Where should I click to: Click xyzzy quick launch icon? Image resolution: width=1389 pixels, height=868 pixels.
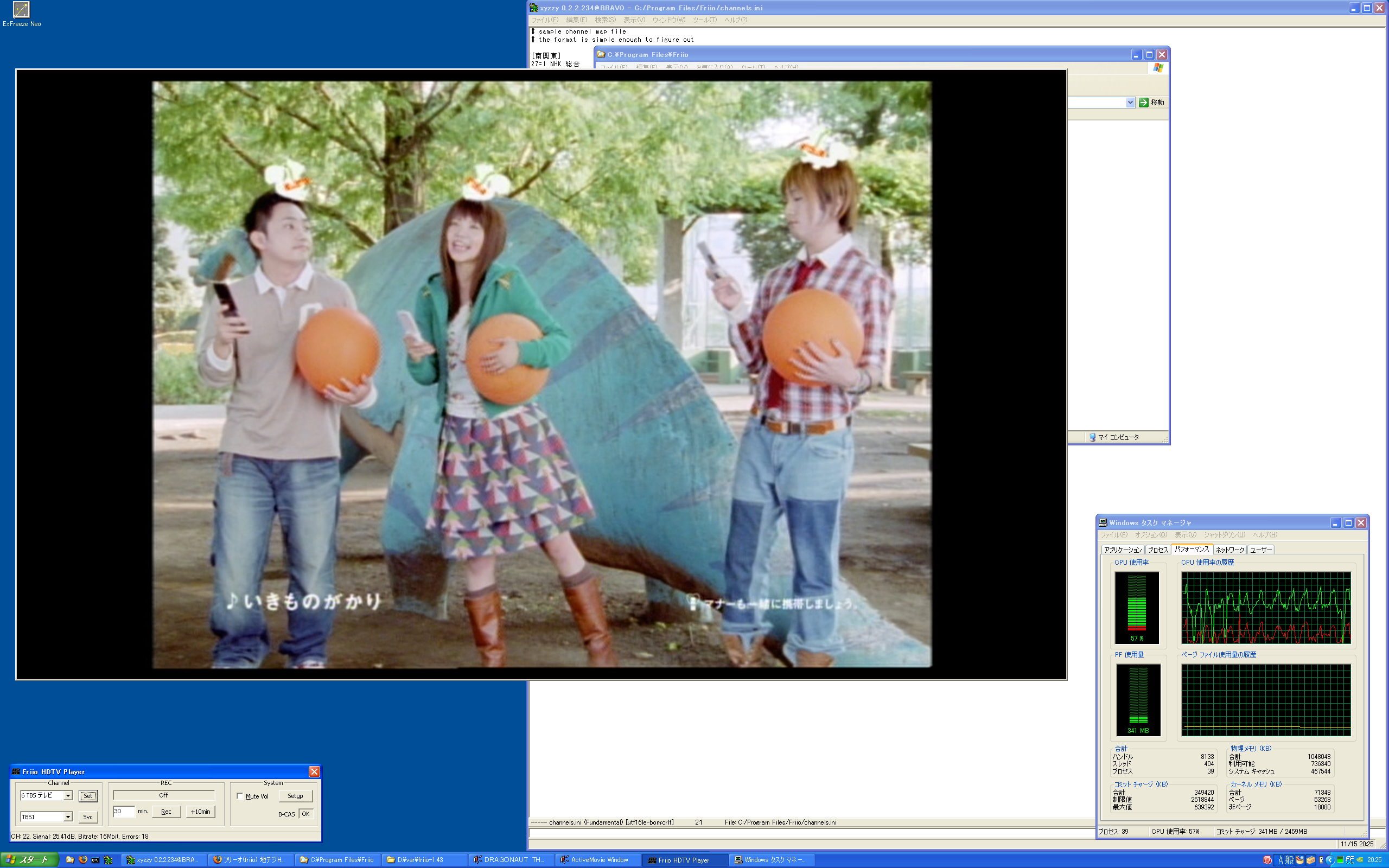pos(108,859)
